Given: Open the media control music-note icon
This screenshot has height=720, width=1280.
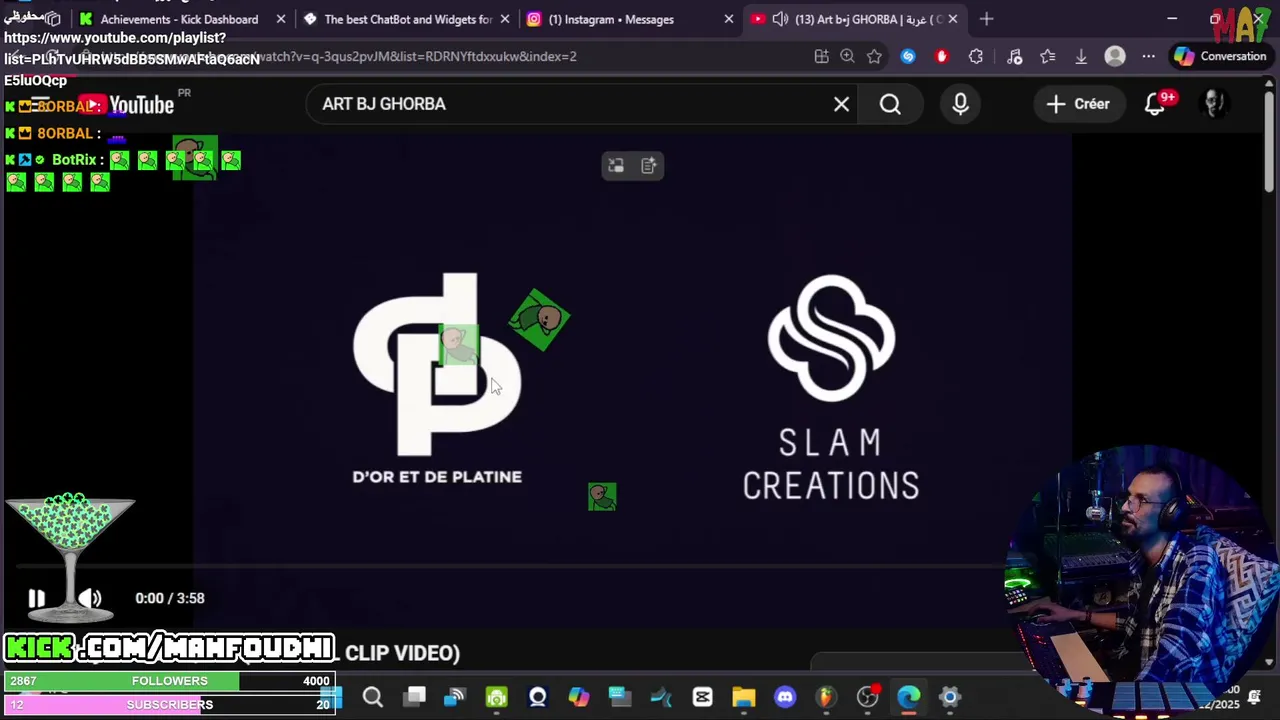Looking at the screenshot, I should point(1014,57).
